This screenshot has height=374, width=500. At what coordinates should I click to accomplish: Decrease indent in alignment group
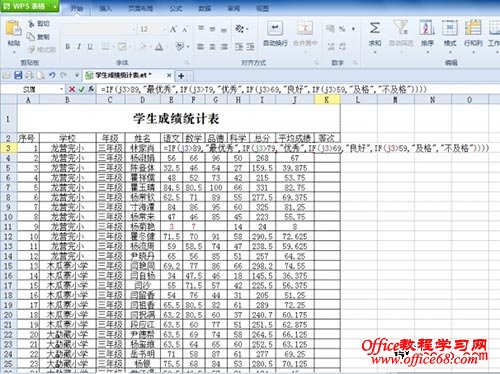(x=239, y=47)
